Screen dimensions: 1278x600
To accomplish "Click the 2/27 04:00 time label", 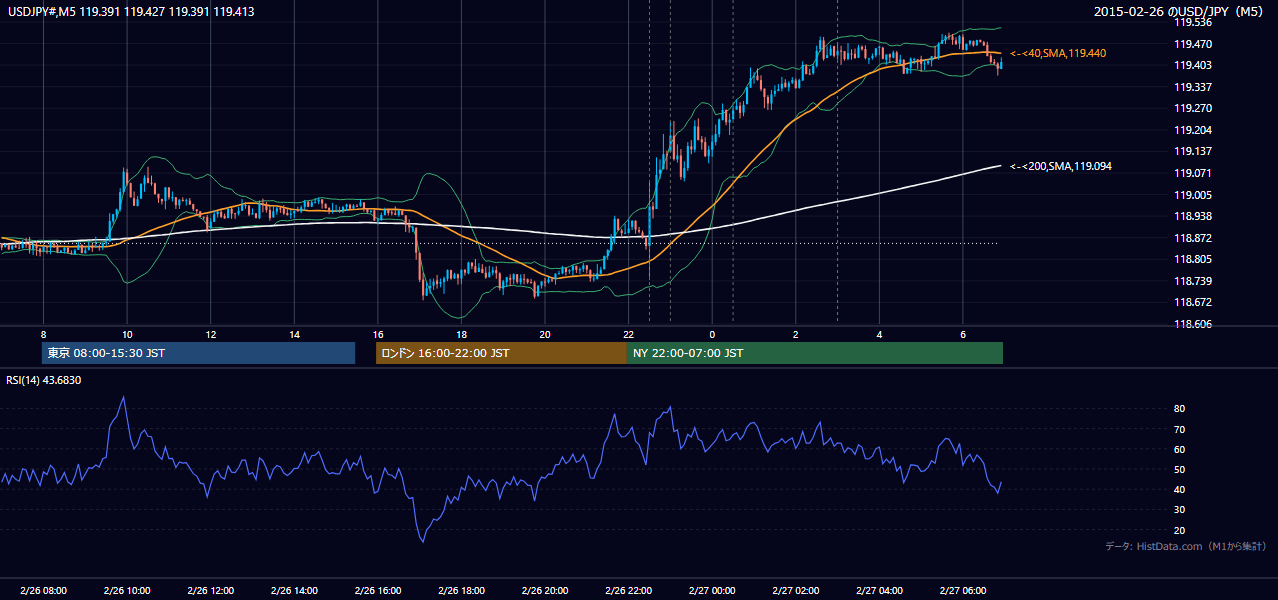I will [x=879, y=591].
